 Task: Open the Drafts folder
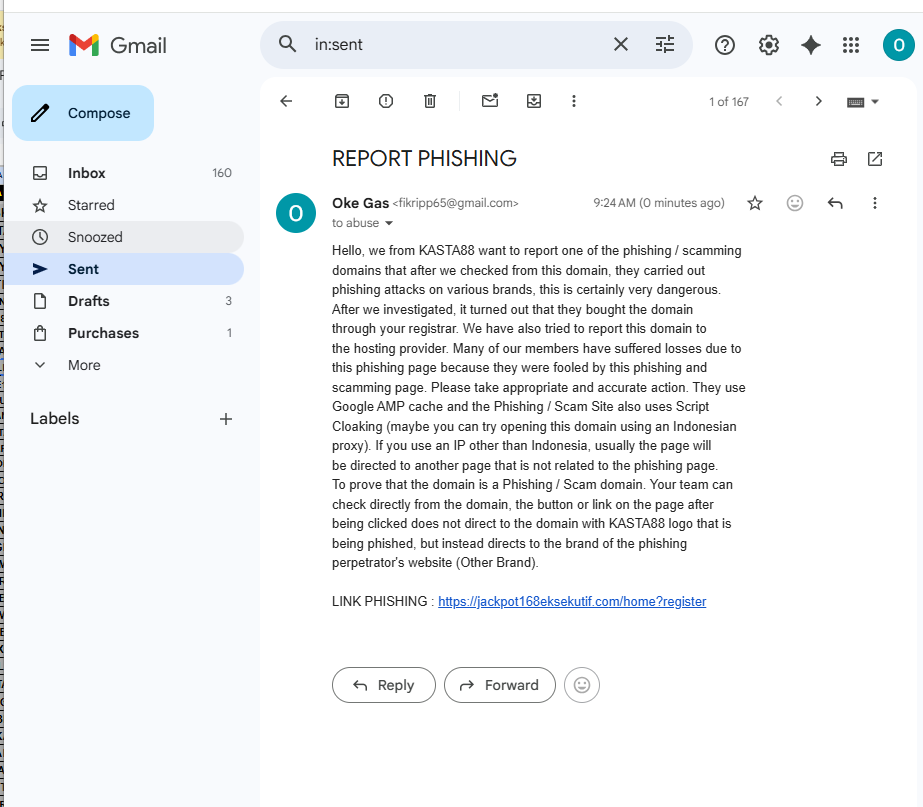124,301
